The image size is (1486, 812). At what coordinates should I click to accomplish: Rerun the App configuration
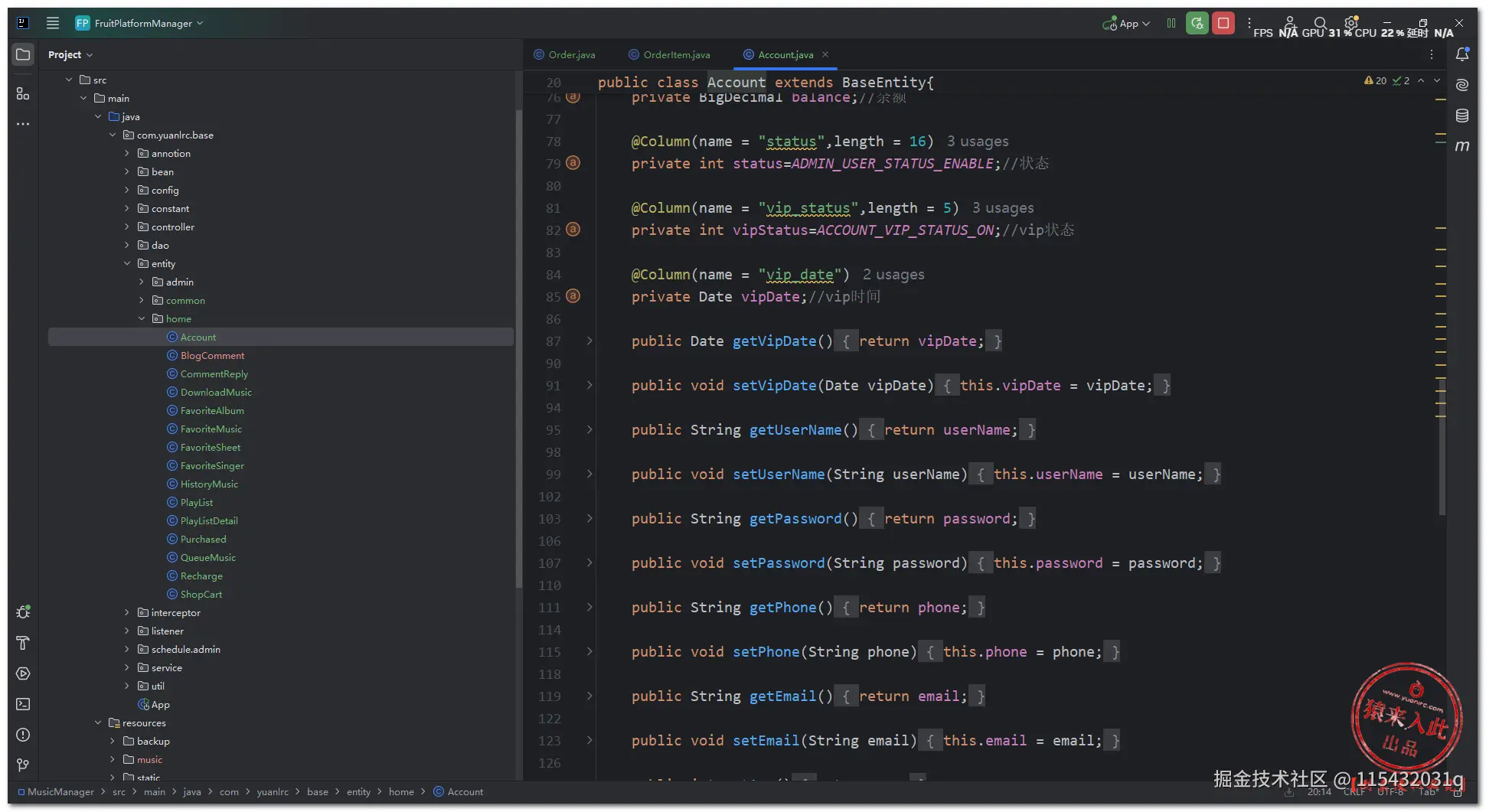tap(1197, 23)
